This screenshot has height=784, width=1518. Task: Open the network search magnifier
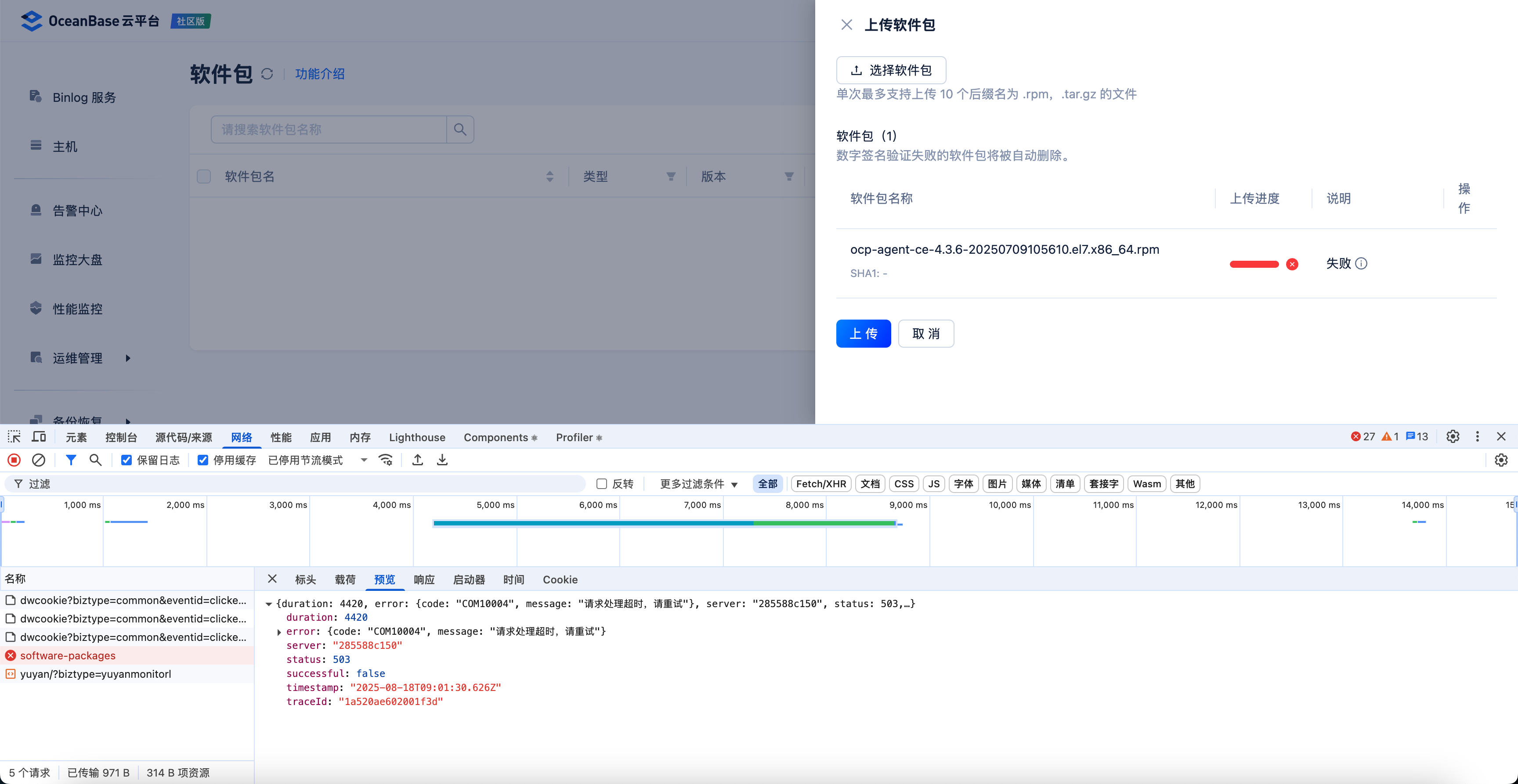(95, 460)
